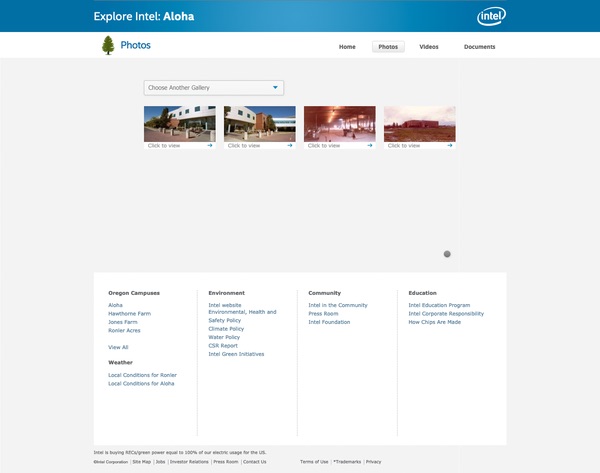Click the arrow under the fourth photo thumbnail
Screen dimensions: 600x473
click(x=450, y=145)
